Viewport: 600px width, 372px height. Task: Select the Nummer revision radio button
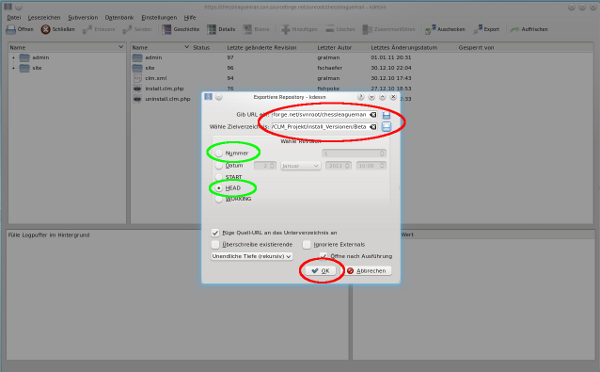click(218, 153)
